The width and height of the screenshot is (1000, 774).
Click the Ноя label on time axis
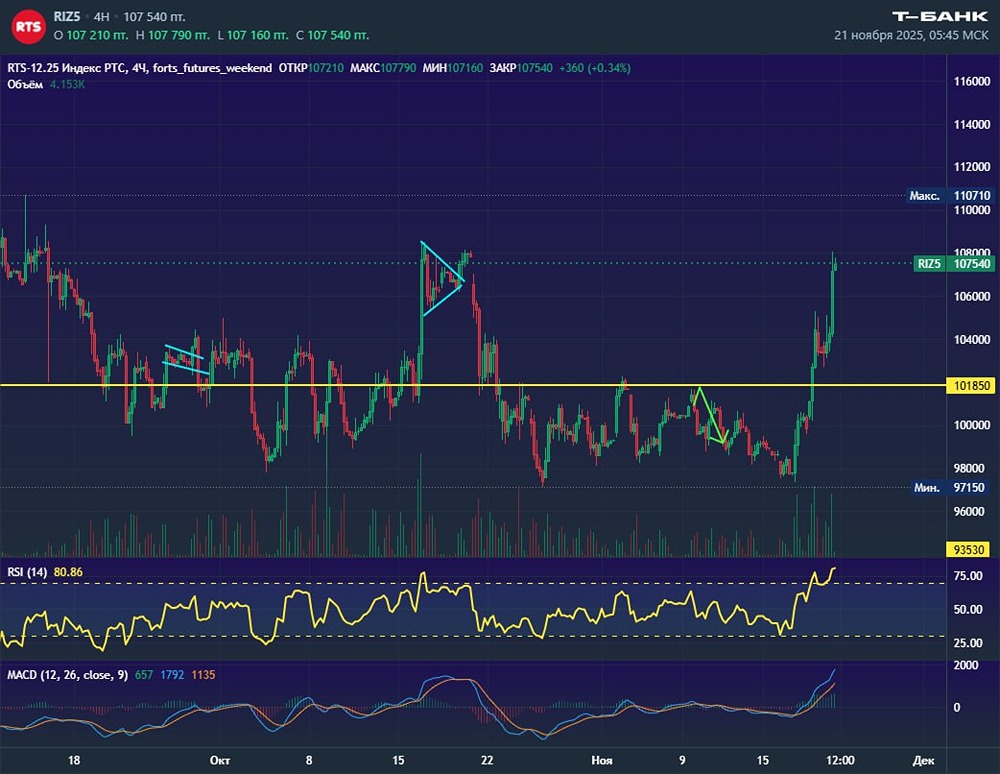click(601, 760)
